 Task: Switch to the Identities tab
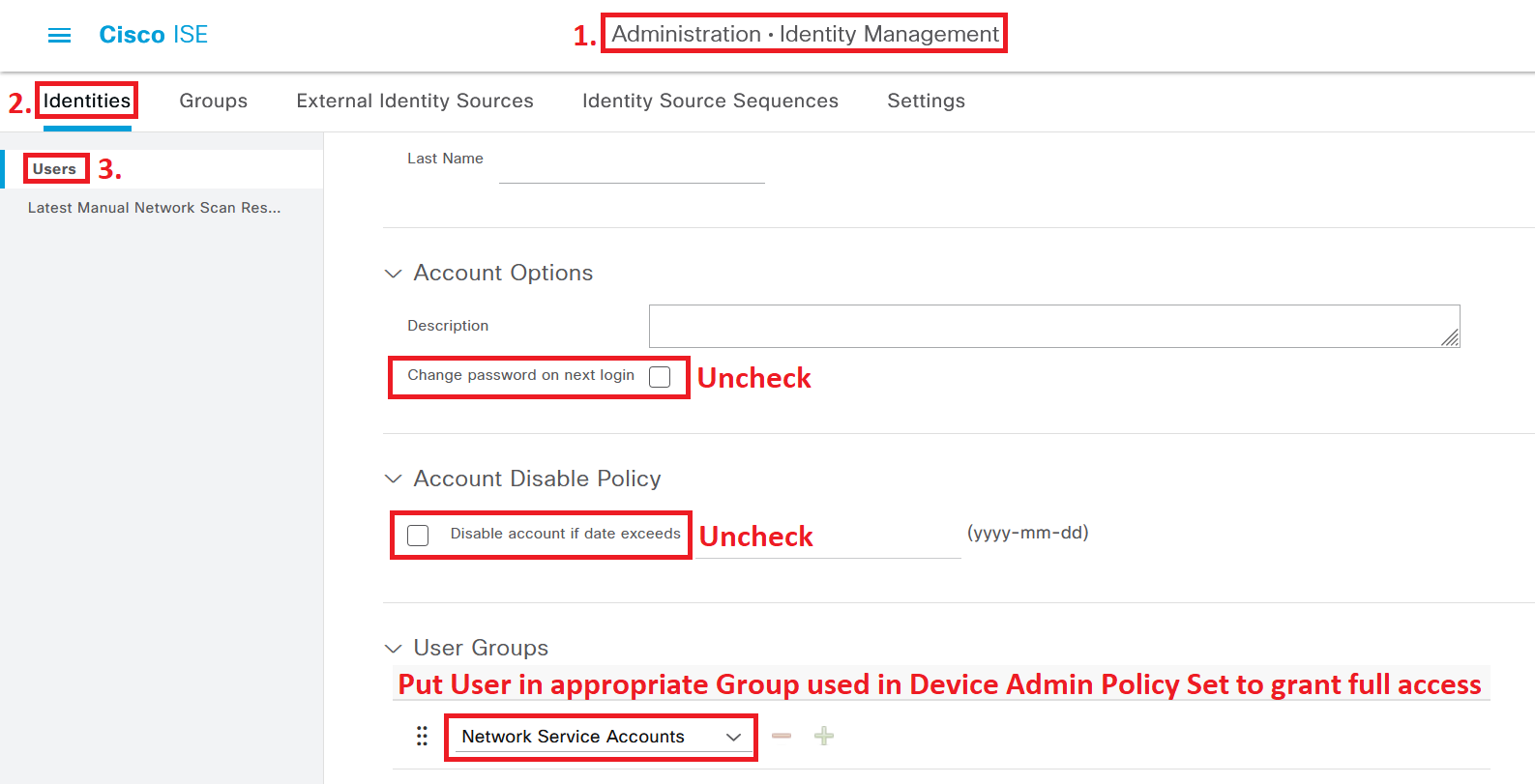[87, 101]
